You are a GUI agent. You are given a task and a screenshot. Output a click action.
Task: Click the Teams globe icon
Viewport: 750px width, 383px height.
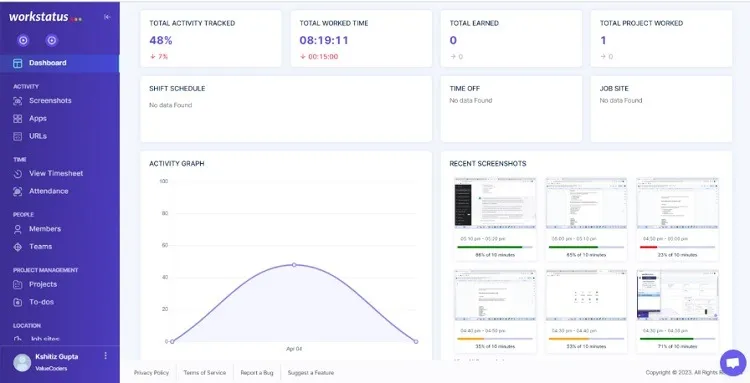click(x=18, y=247)
